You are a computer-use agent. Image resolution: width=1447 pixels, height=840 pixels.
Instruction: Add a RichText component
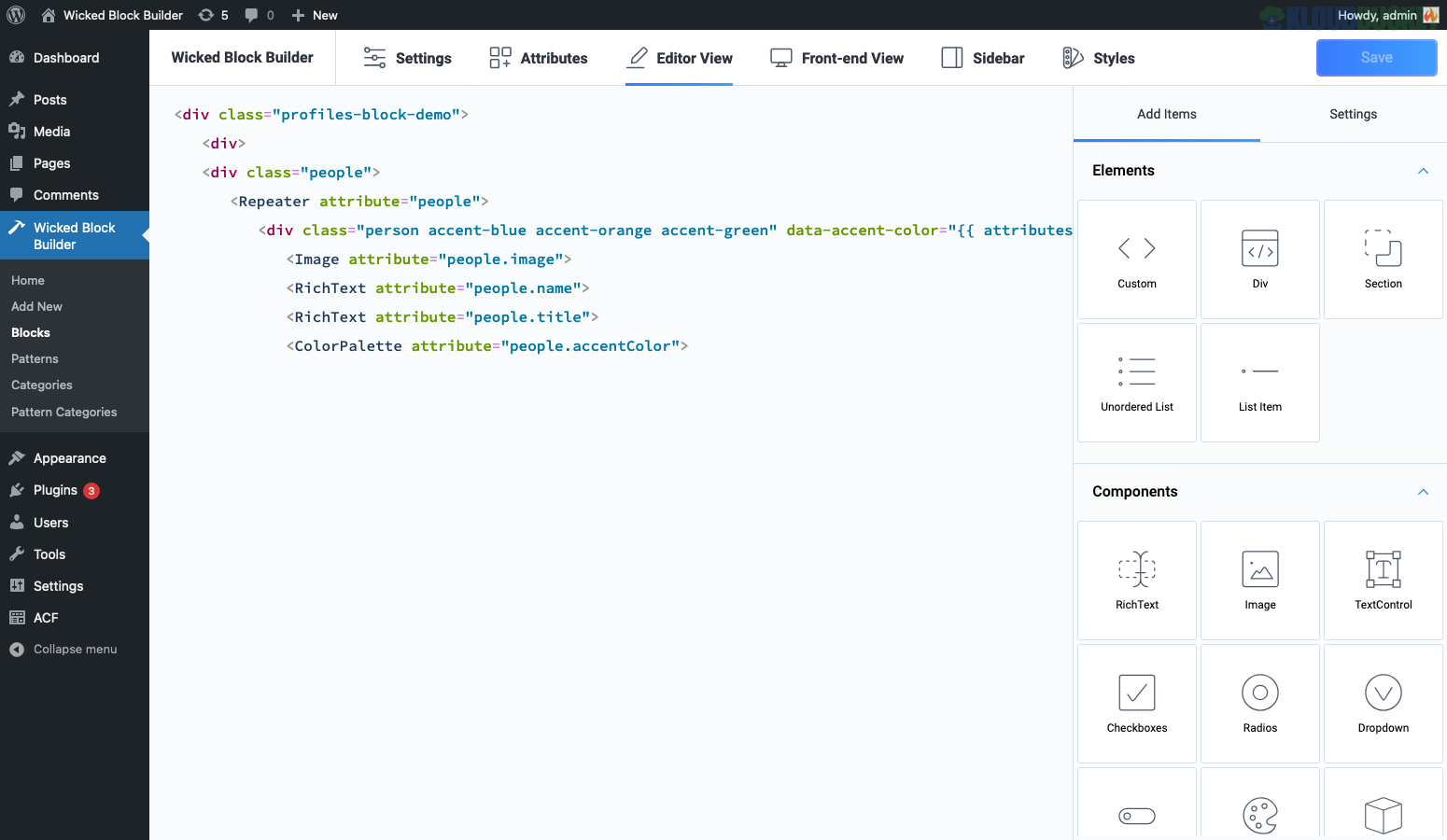point(1136,581)
